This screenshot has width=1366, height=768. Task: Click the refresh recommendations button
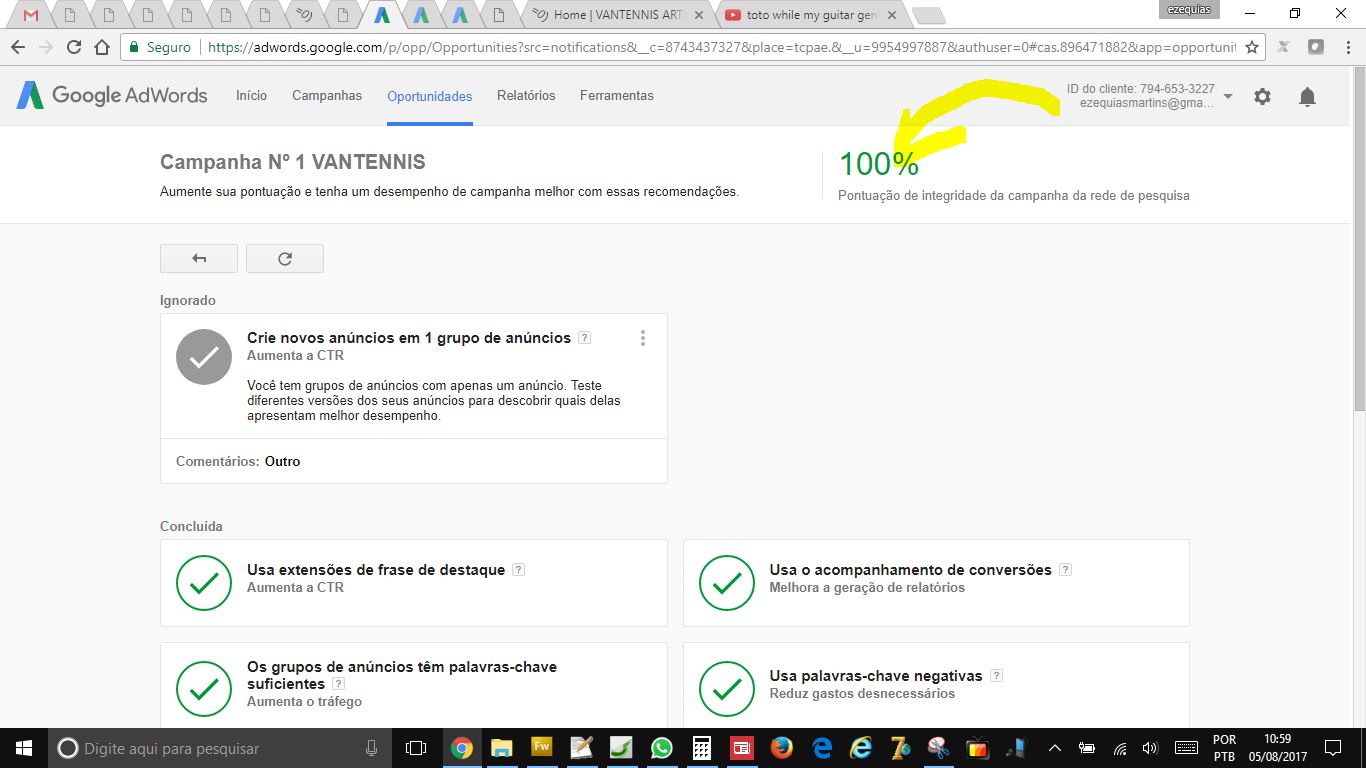pos(285,258)
